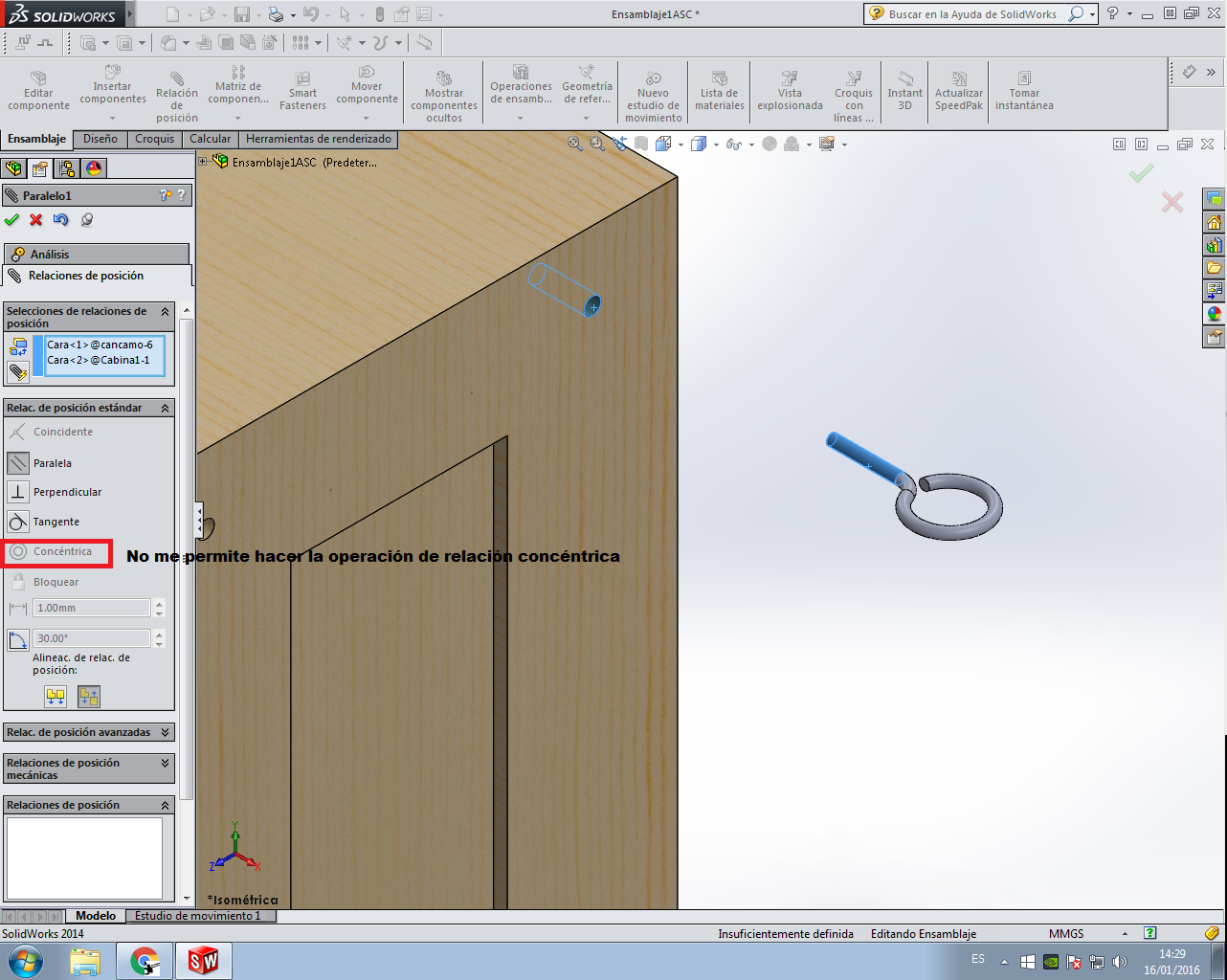Viewport: 1227px width, 980px height.
Task: Open the DisplayManager color-ball tab
Action: (94, 168)
